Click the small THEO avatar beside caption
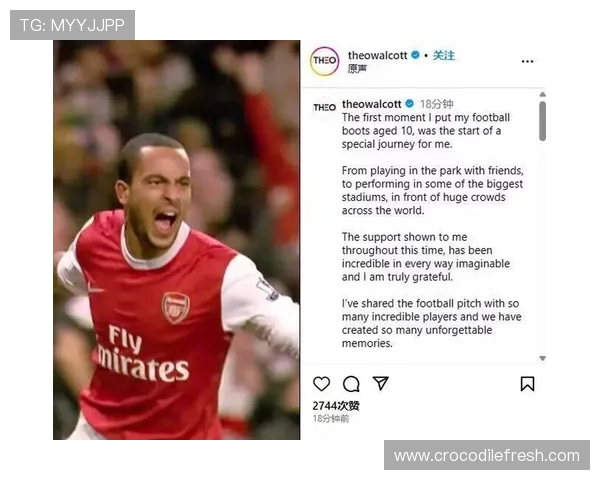Screen dimensions: 600x480 click(324, 107)
